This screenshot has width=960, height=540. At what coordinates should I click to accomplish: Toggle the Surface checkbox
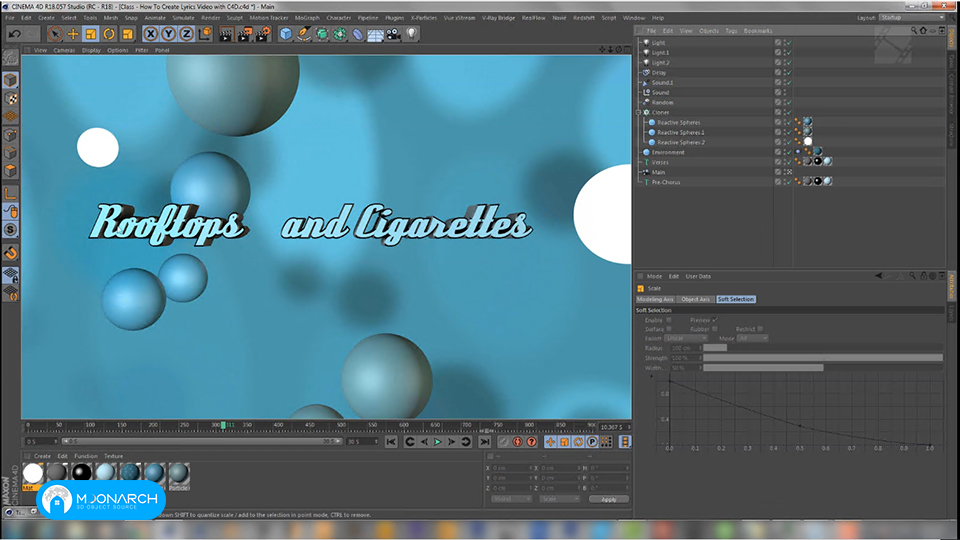pyautogui.click(x=669, y=329)
